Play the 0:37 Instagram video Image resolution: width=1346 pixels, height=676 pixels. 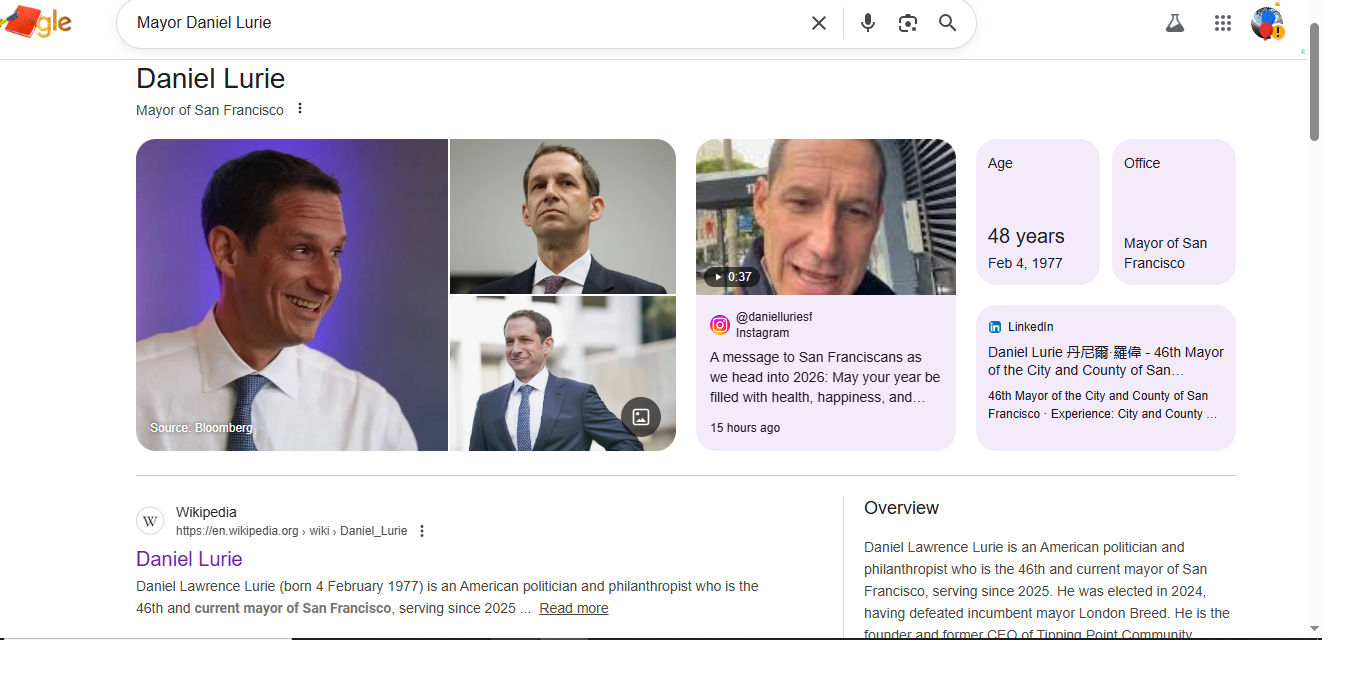(x=825, y=217)
